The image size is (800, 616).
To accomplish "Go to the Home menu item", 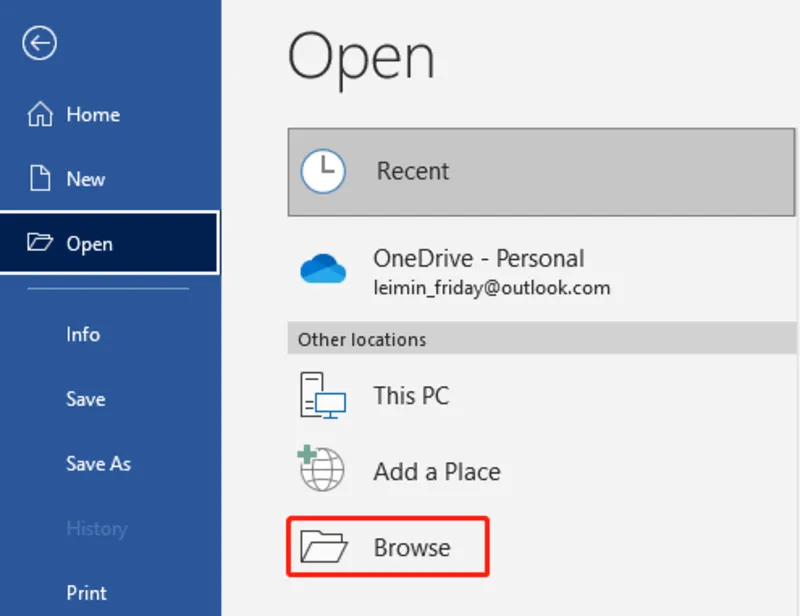I will pos(93,115).
